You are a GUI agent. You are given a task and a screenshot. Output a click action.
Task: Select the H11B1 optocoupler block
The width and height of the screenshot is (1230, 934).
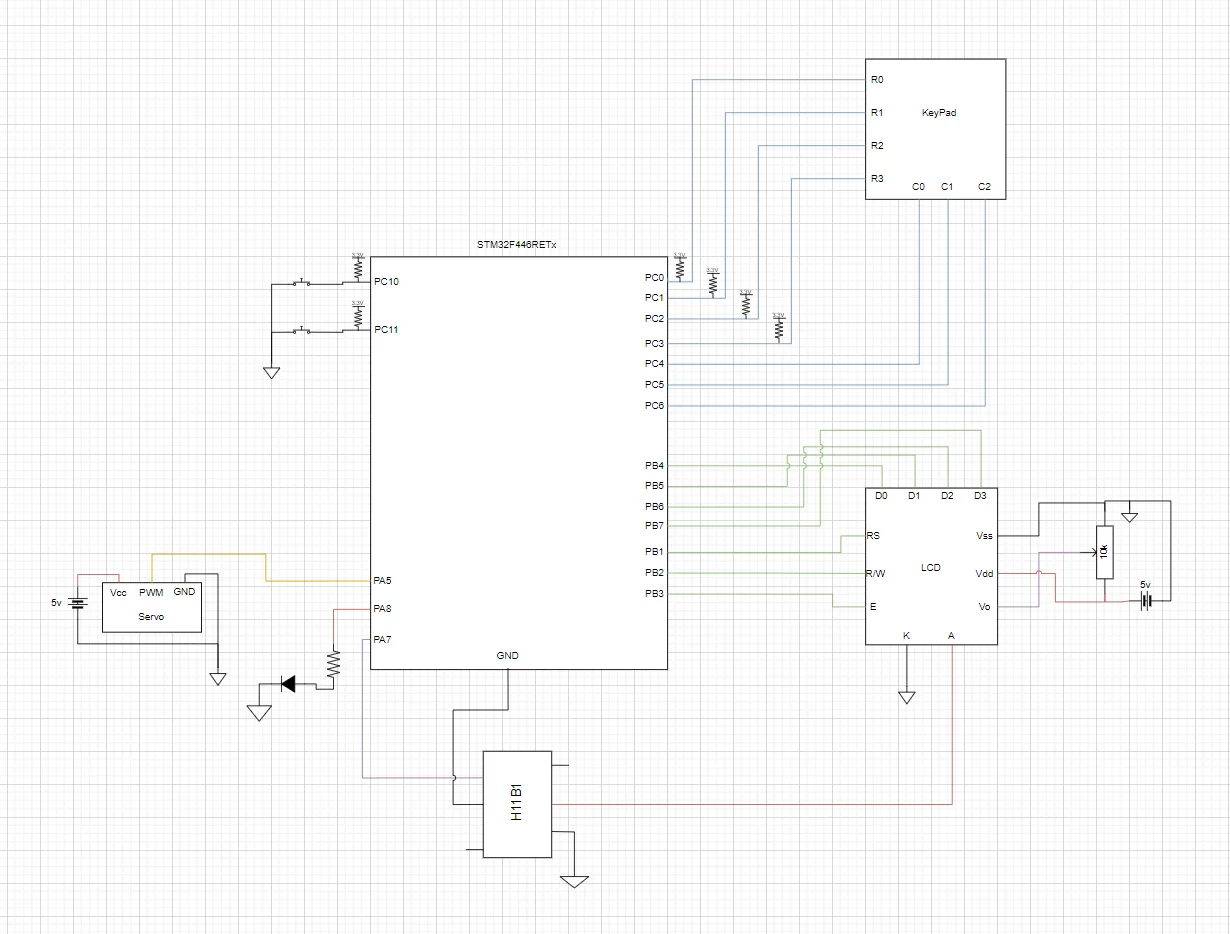click(x=517, y=804)
